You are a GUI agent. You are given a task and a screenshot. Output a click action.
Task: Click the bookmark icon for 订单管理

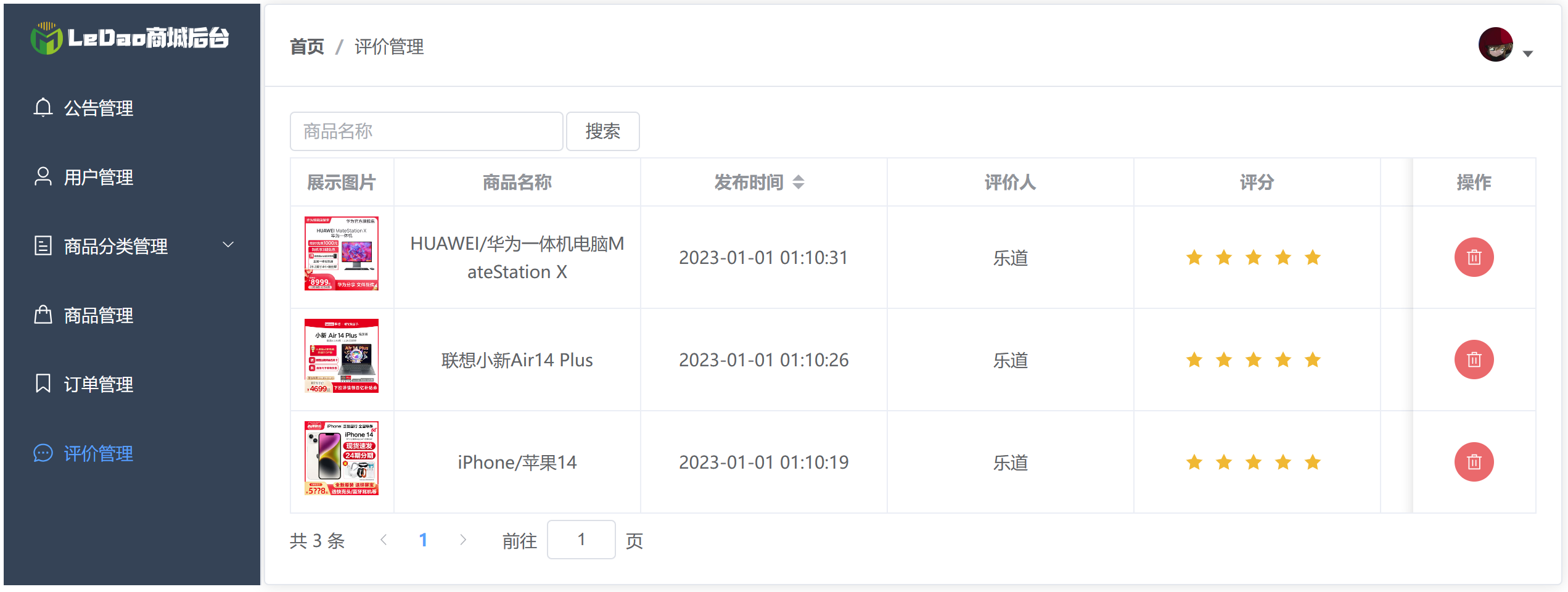coord(43,384)
